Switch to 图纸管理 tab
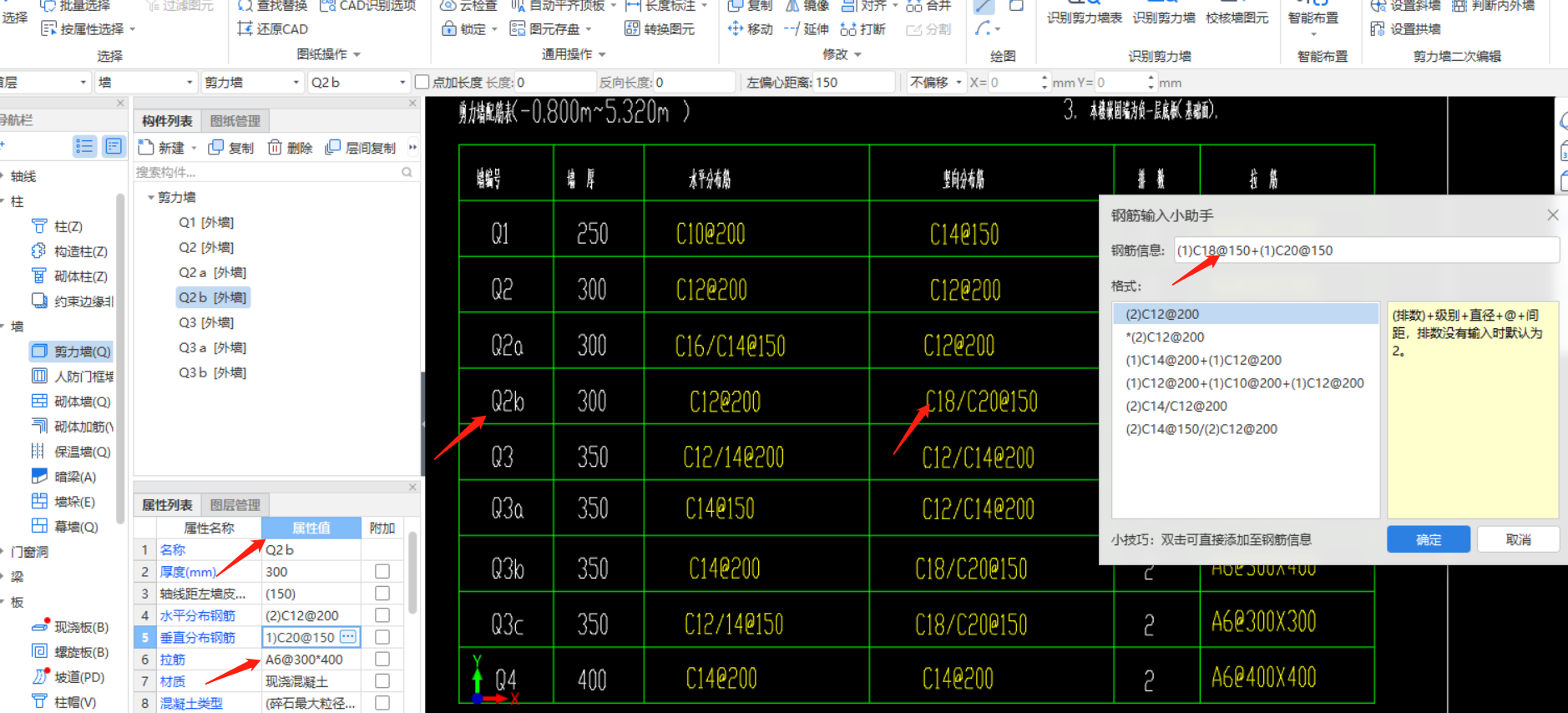This screenshot has width=1568, height=713. (x=235, y=121)
